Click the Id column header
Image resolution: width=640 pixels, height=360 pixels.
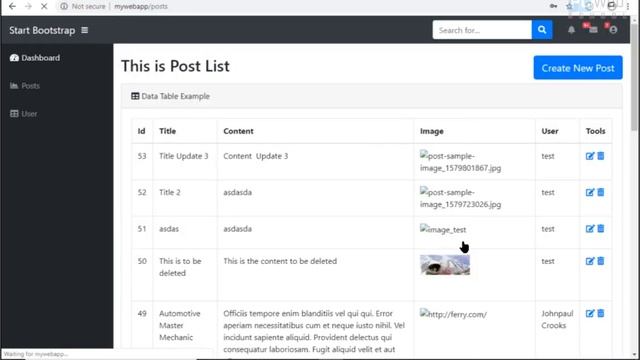[142, 131]
